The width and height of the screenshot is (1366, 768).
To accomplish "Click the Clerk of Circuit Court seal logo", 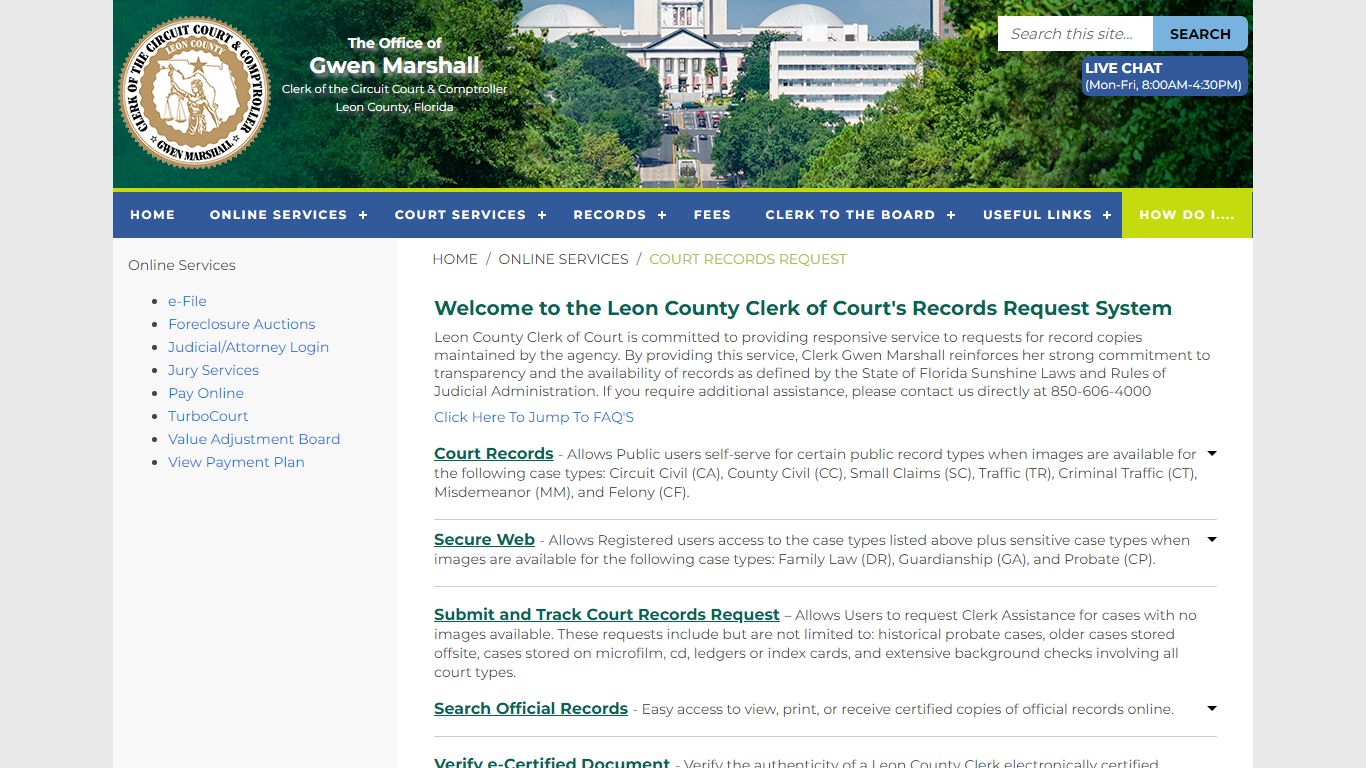I will click(195, 92).
